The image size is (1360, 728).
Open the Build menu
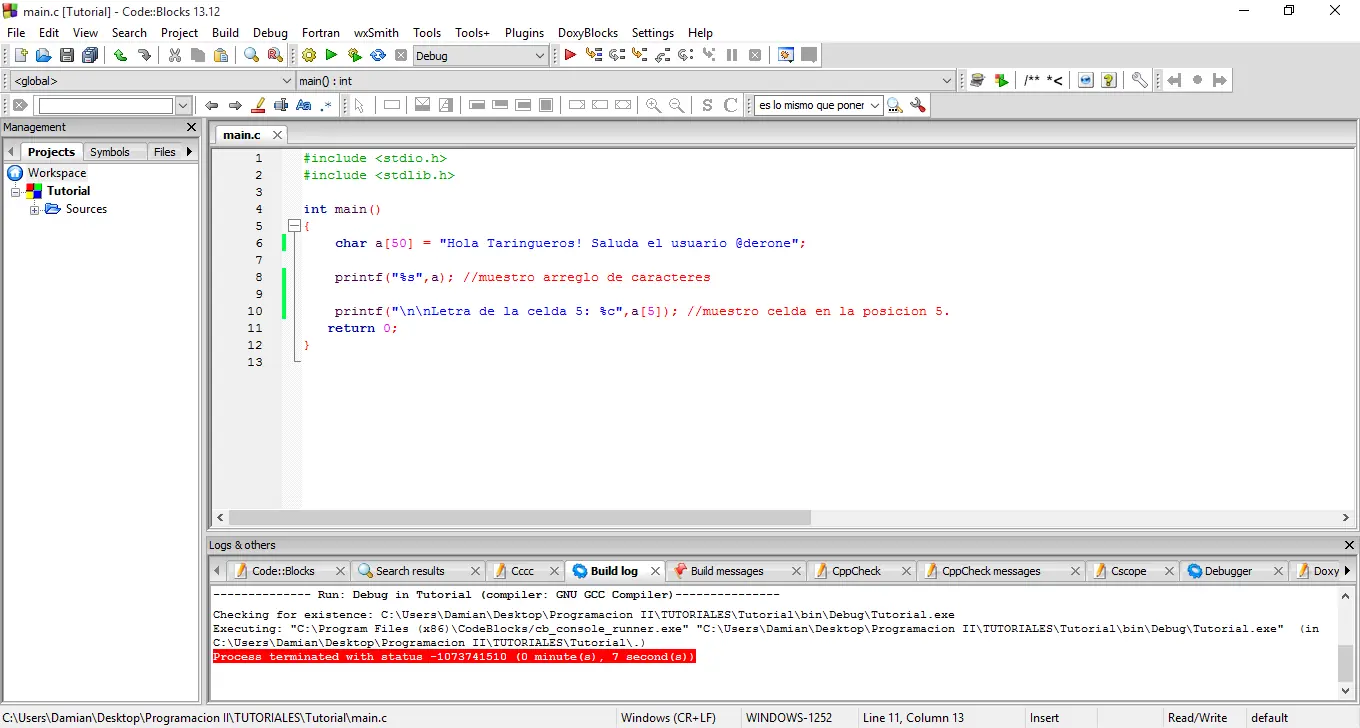pyautogui.click(x=225, y=33)
